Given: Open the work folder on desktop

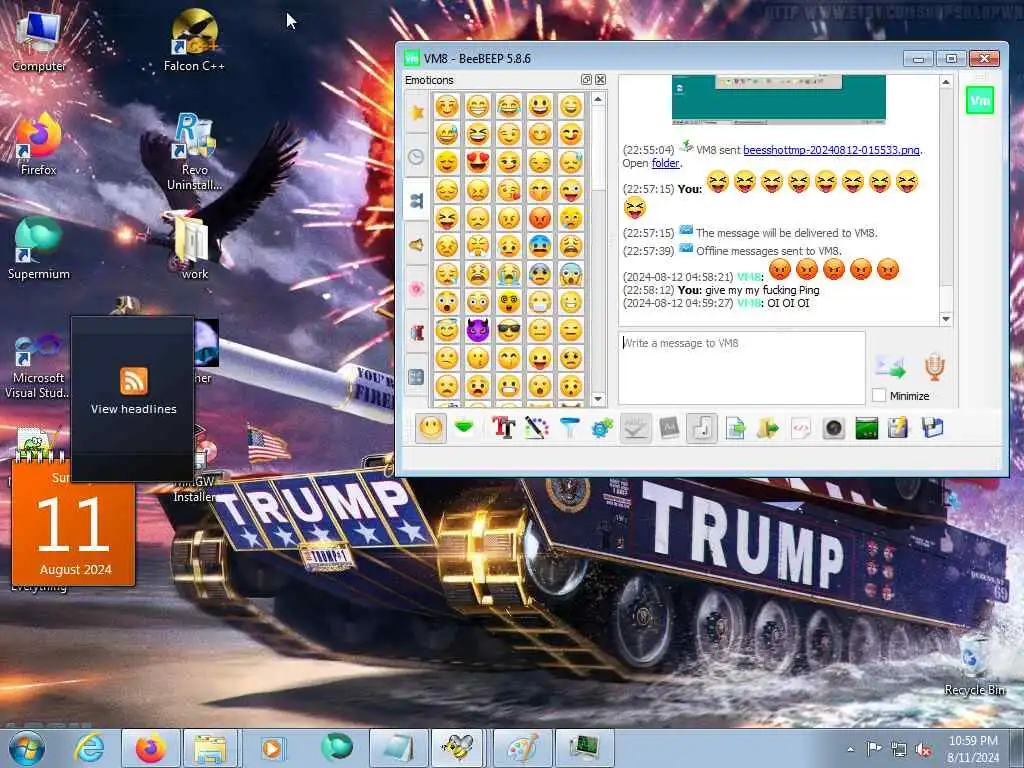Looking at the screenshot, I should (x=194, y=248).
